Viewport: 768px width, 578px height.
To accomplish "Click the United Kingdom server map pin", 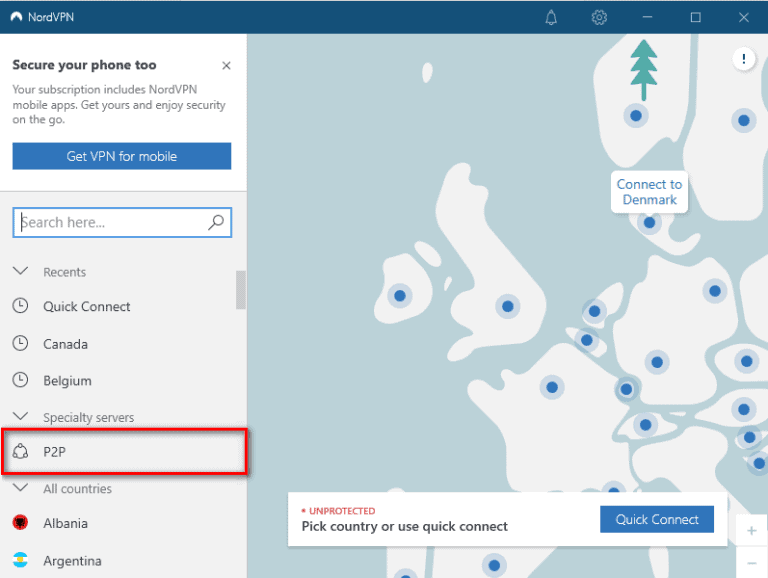I will click(x=507, y=307).
